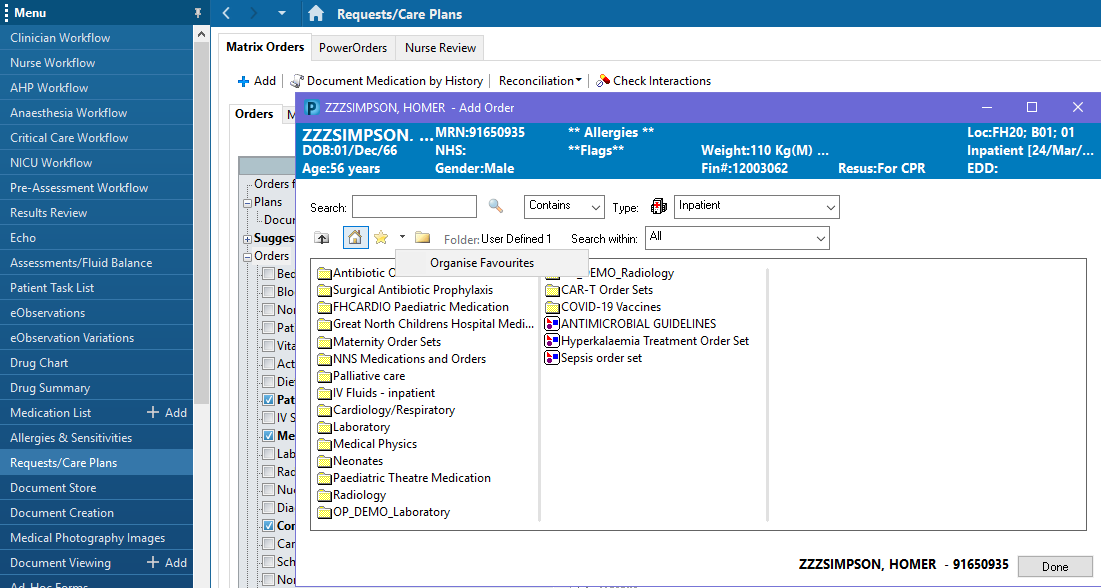Image resolution: width=1101 pixels, height=588 pixels.
Task: Tick the checkbox beside 'Die' in Orders tree
Action: (x=268, y=381)
